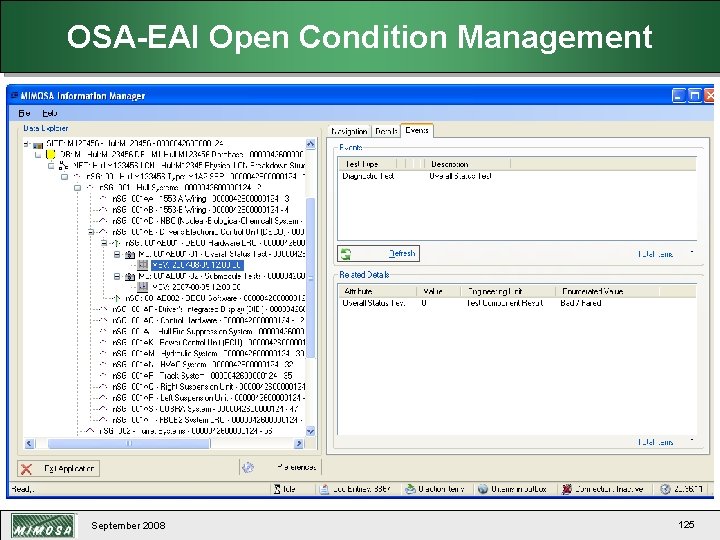Click the Idle hourglass status icon
The image size is (720, 540).
pyautogui.click(x=277, y=489)
